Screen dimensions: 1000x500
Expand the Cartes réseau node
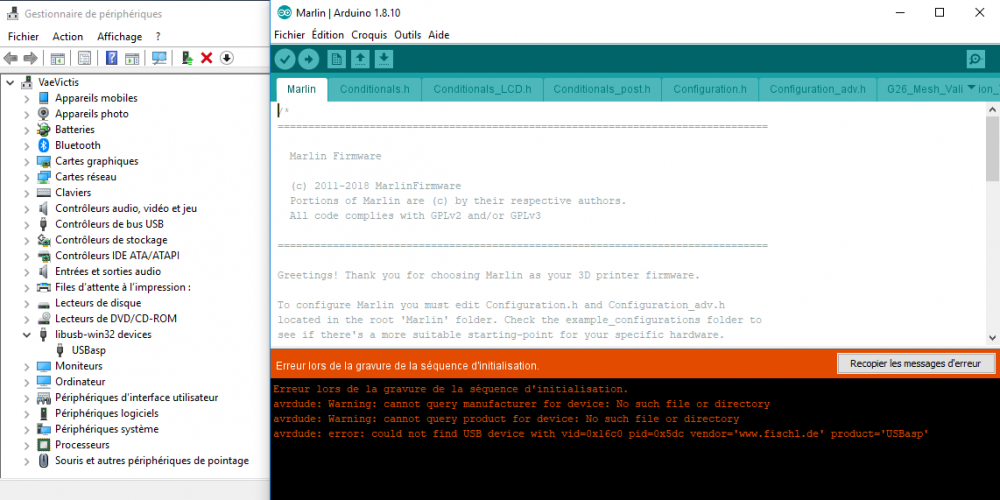[x=26, y=177]
